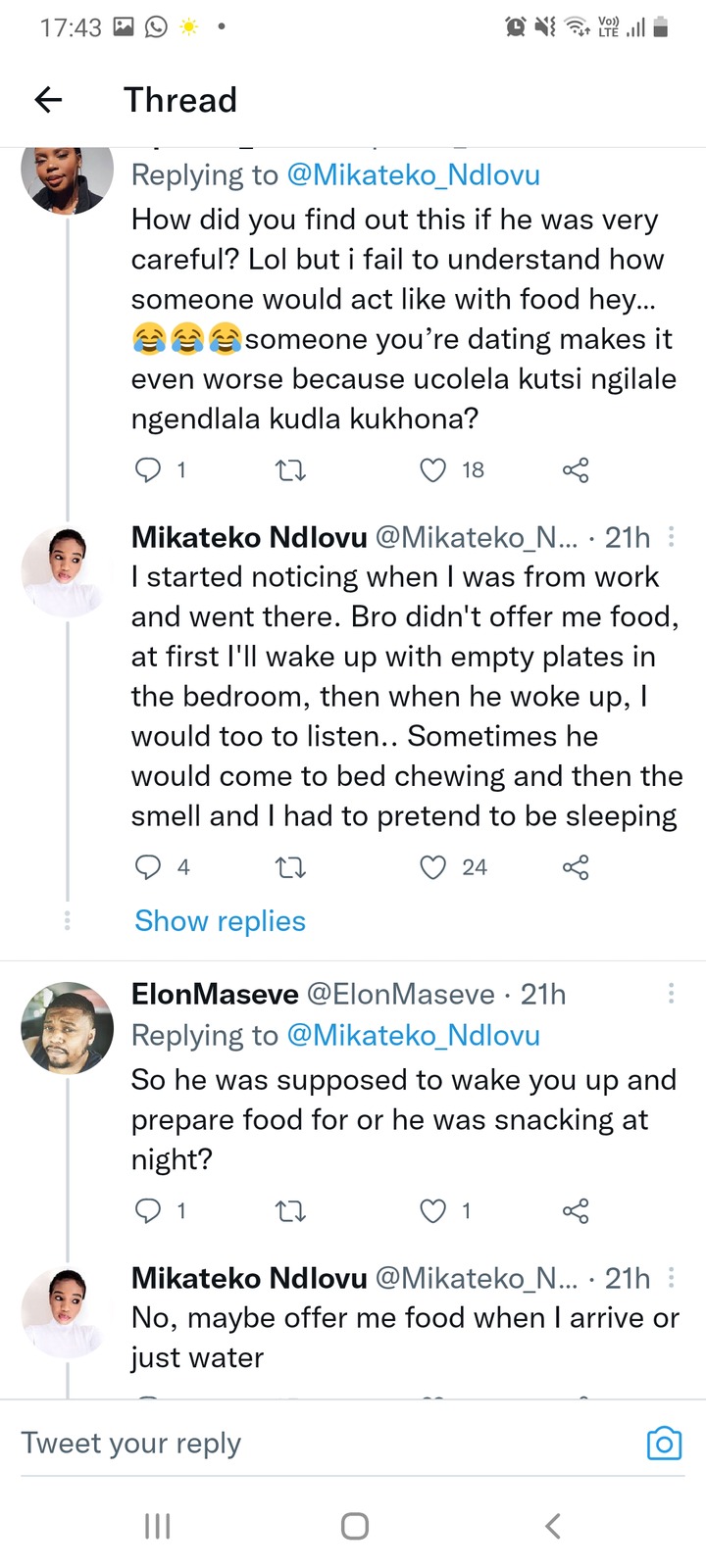Viewport: 706px width, 1568px height.
Task: Share the tweet with 24 likes
Action: [x=576, y=867]
